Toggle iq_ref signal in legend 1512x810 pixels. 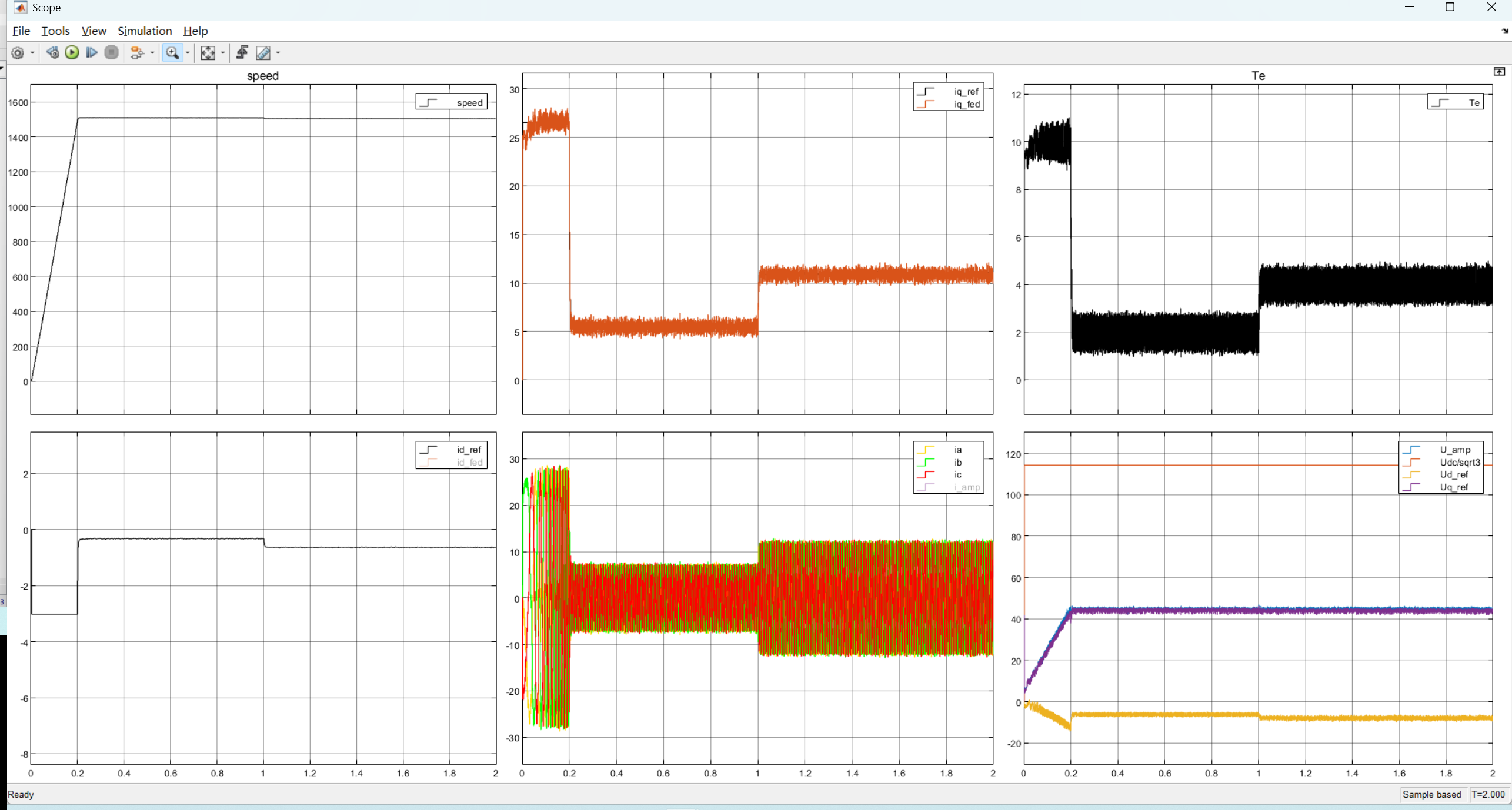[x=966, y=92]
